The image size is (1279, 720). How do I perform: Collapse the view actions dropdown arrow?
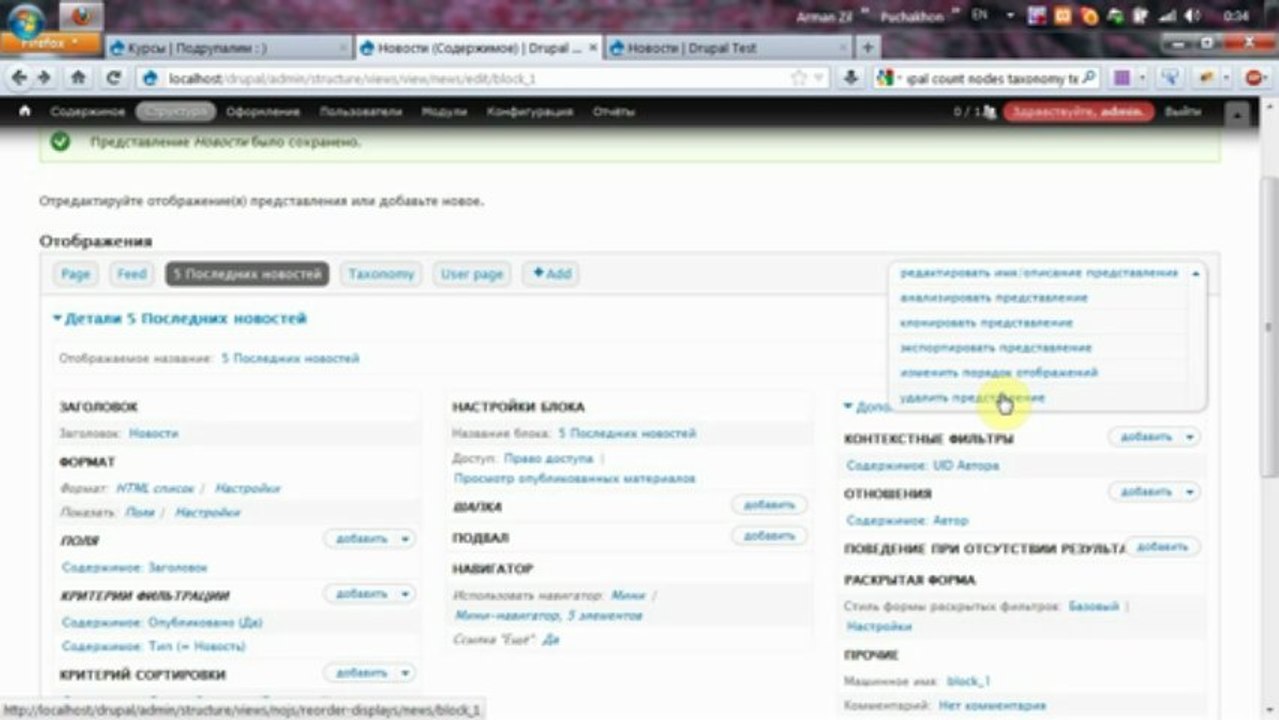click(x=1196, y=273)
